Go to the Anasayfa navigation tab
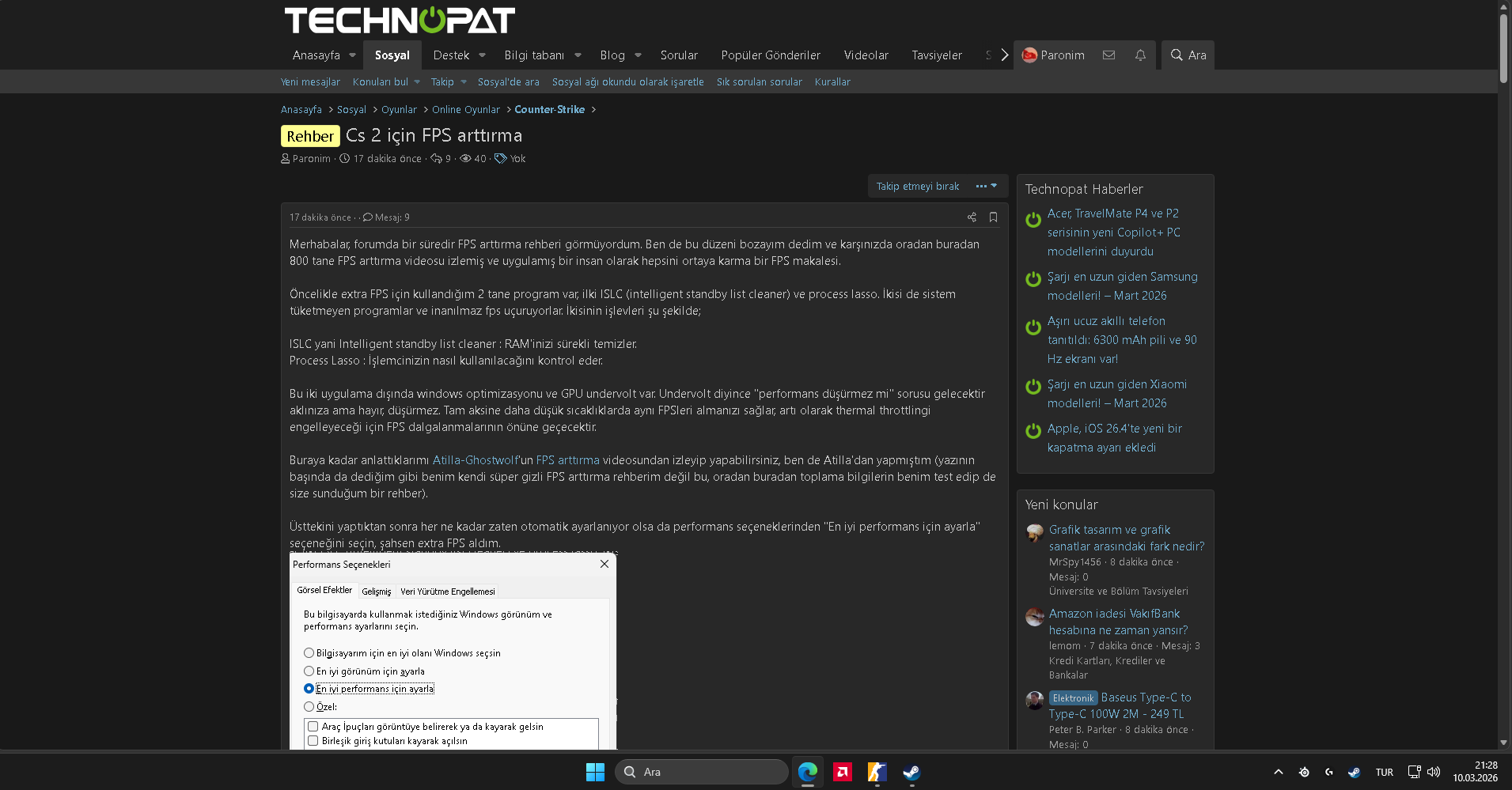The height and width of the screenshot is (790, 1512). coord(316,55)
